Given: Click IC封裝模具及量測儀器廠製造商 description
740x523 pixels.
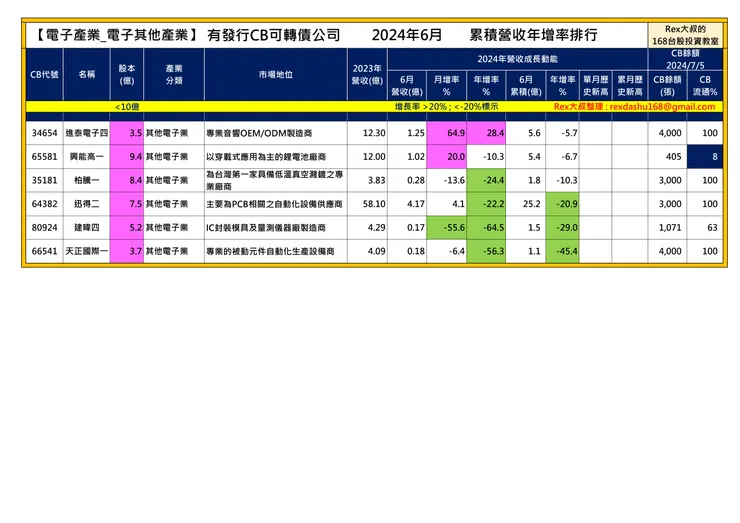Looking at the screenshot, I should pos(266,228).
